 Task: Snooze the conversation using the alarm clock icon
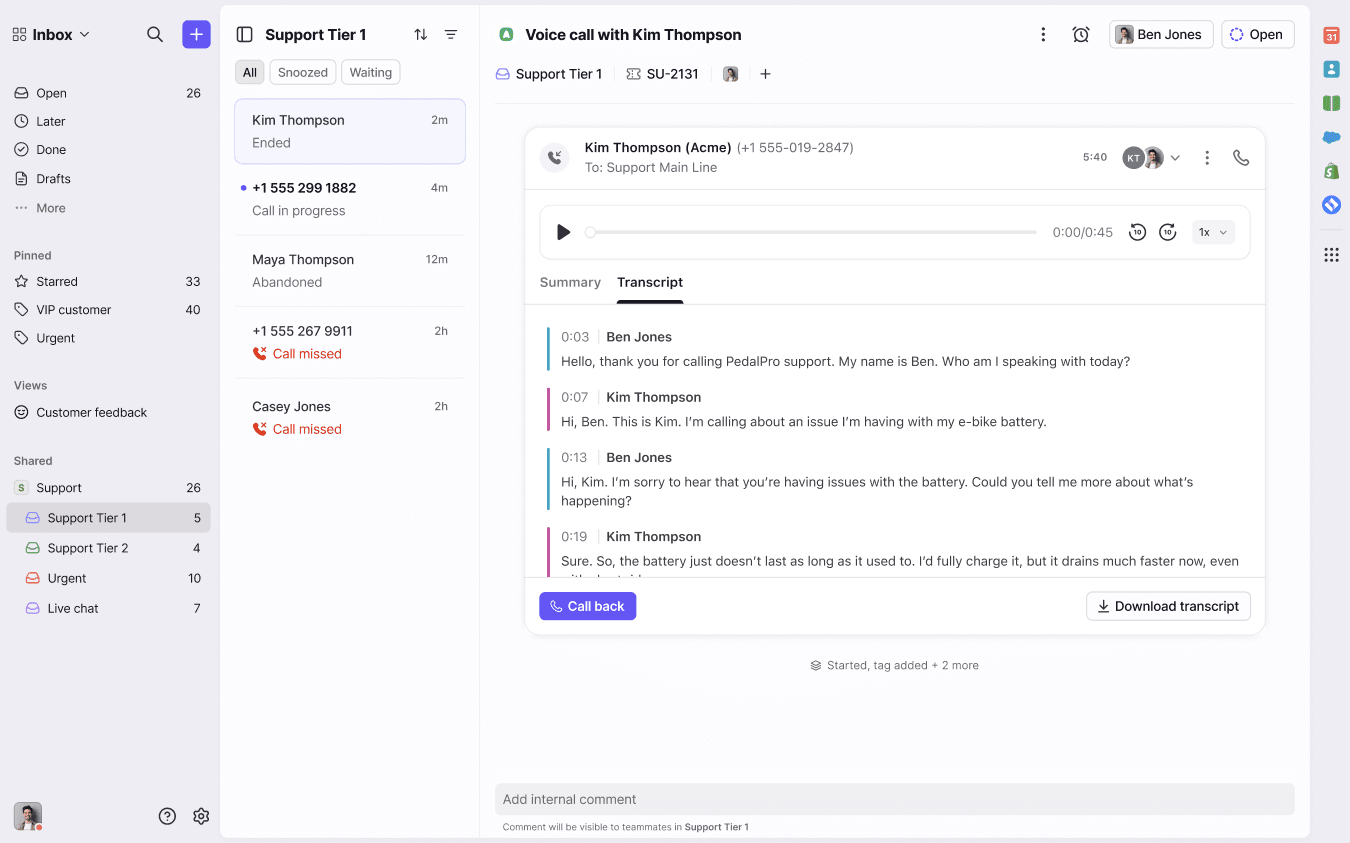coord(1081,33)
